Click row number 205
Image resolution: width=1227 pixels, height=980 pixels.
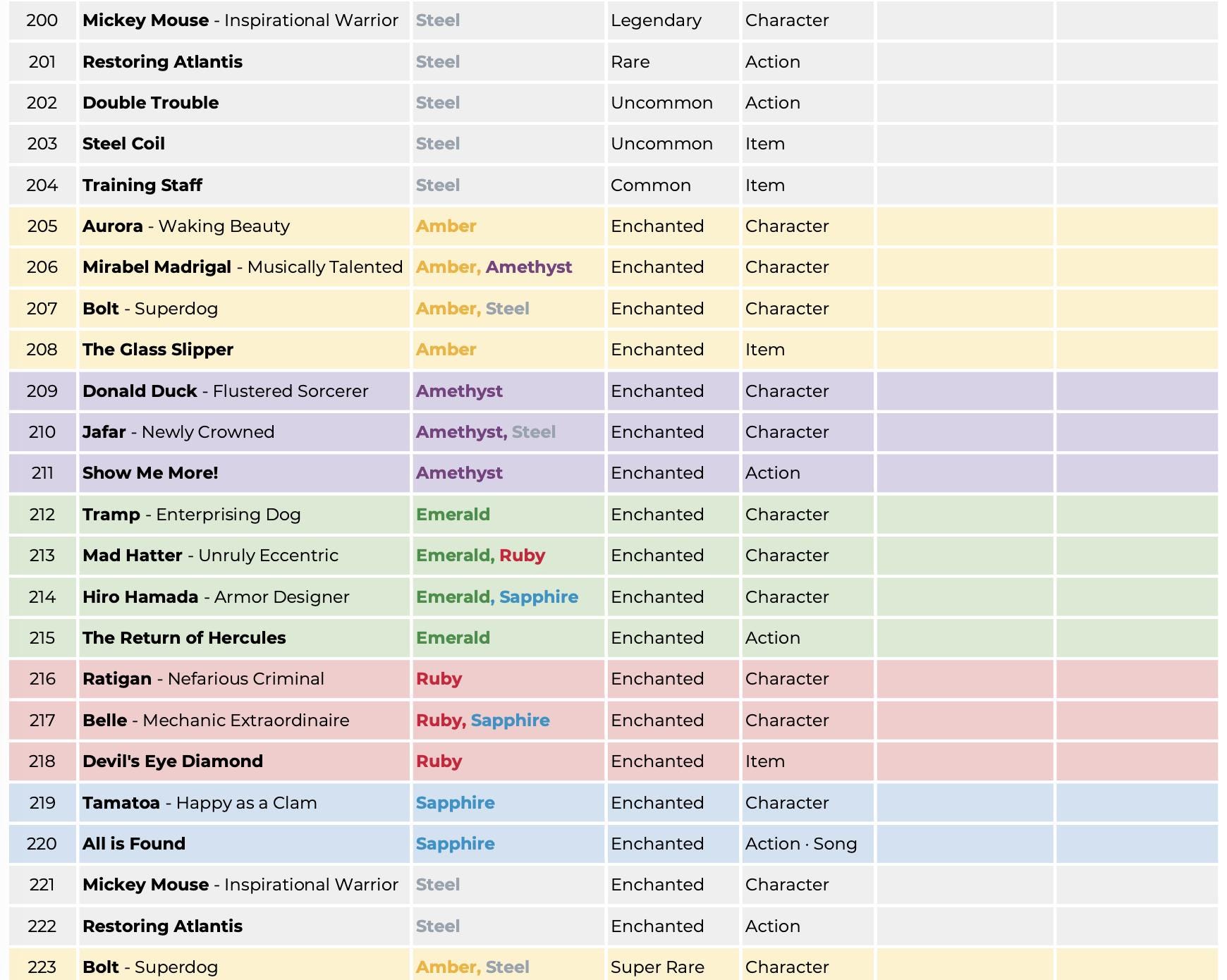click(42, 226)
